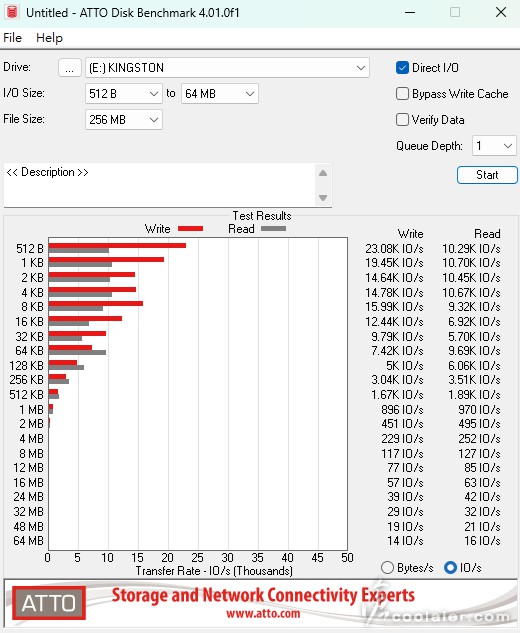Screen dimensions: 520x633
Task: Click the 1 MB row label
Action: pyautogui.click(x=31, y=410)
